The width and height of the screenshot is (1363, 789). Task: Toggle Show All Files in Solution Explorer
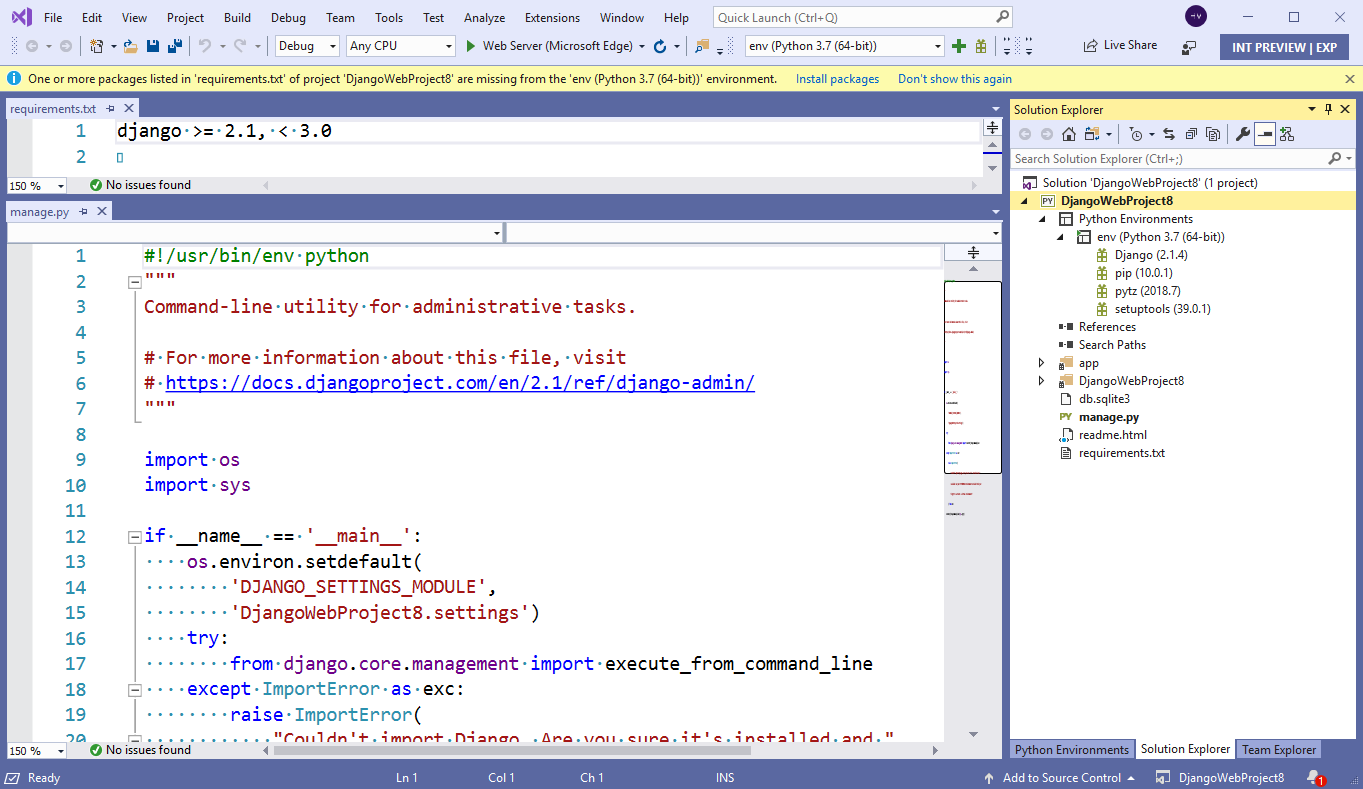1091,133
